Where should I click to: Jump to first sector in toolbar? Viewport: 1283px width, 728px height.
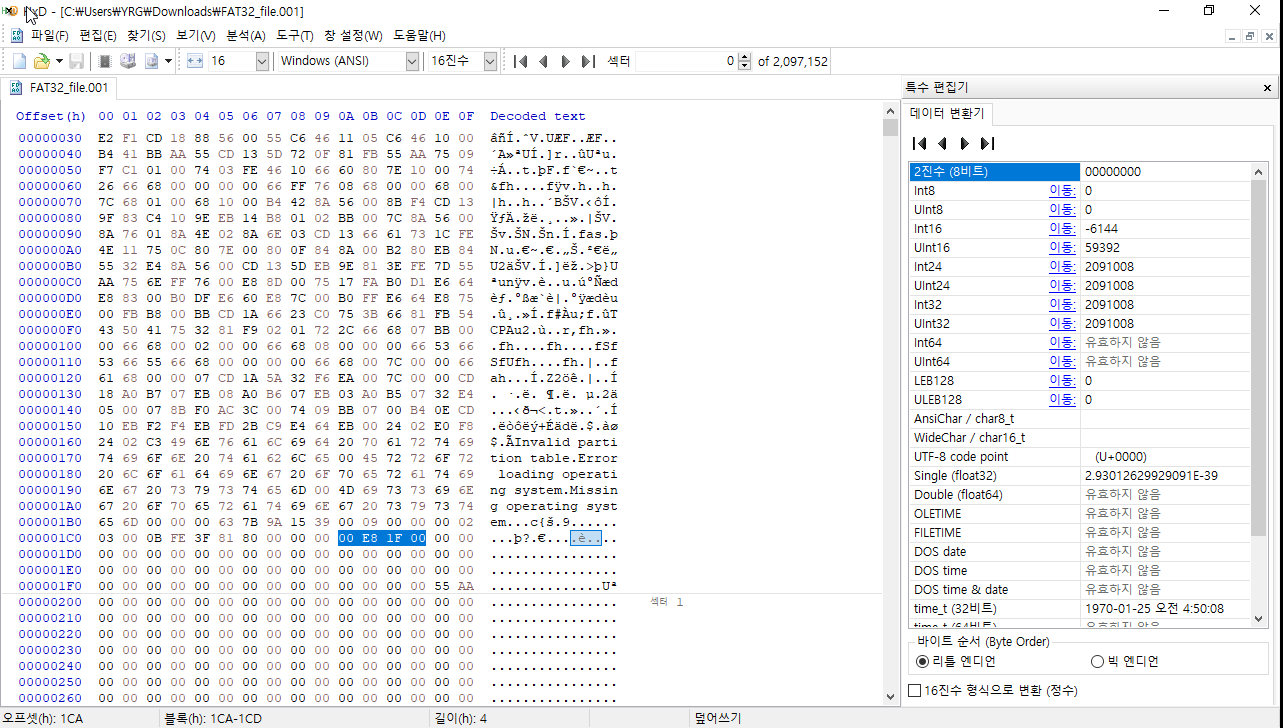click(x=520, y=61)
